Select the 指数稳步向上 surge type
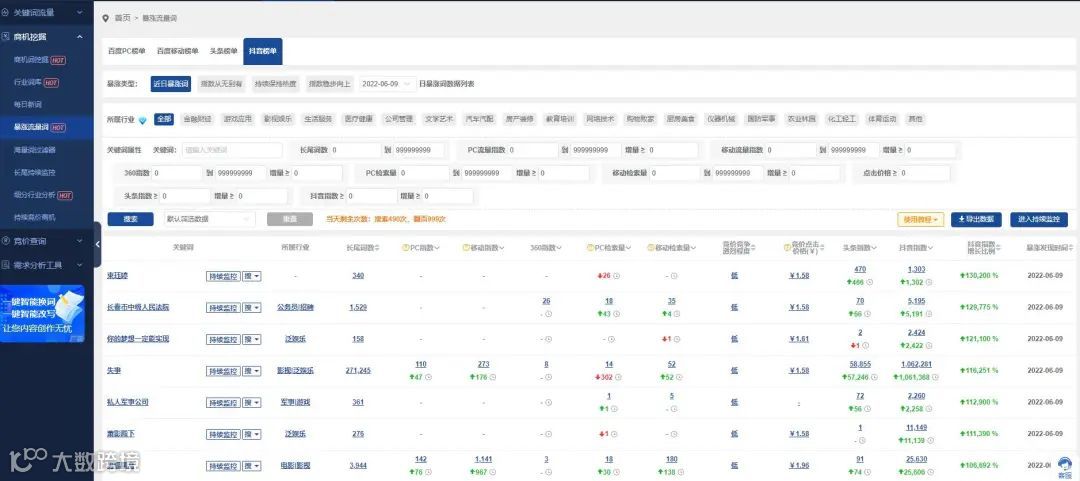This screenshot has width=1080, height=481. [329, 84]
